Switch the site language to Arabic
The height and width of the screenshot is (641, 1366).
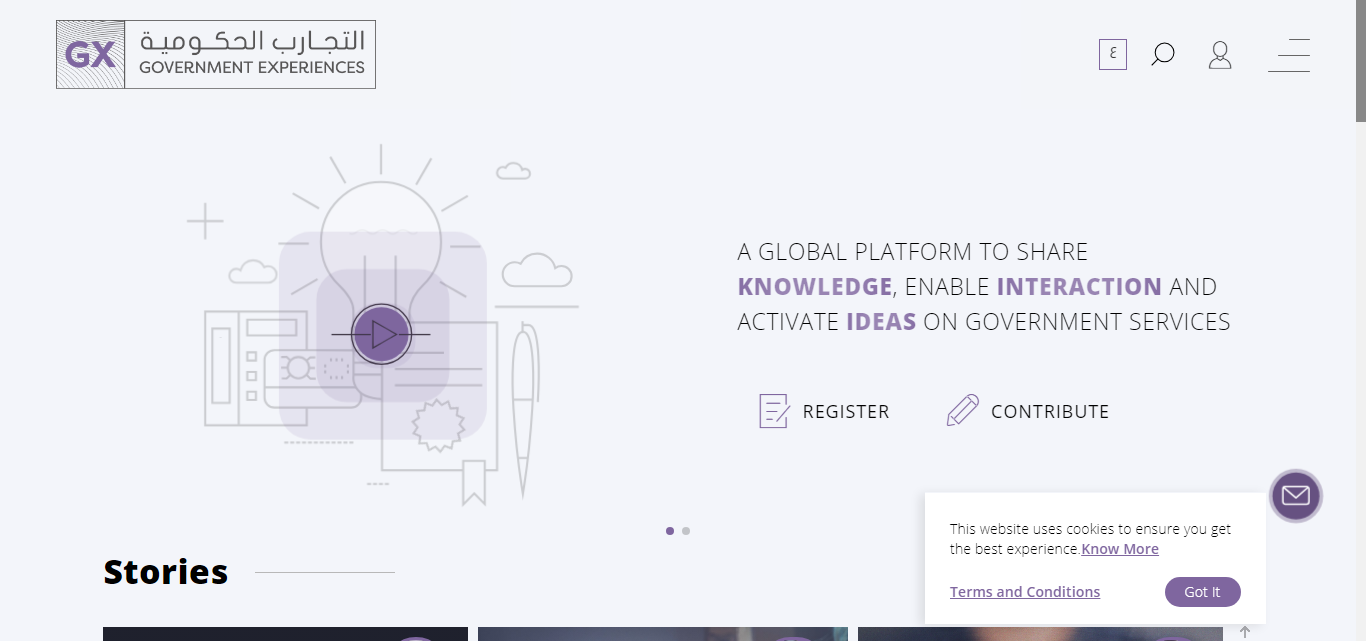coord(1112,54)
